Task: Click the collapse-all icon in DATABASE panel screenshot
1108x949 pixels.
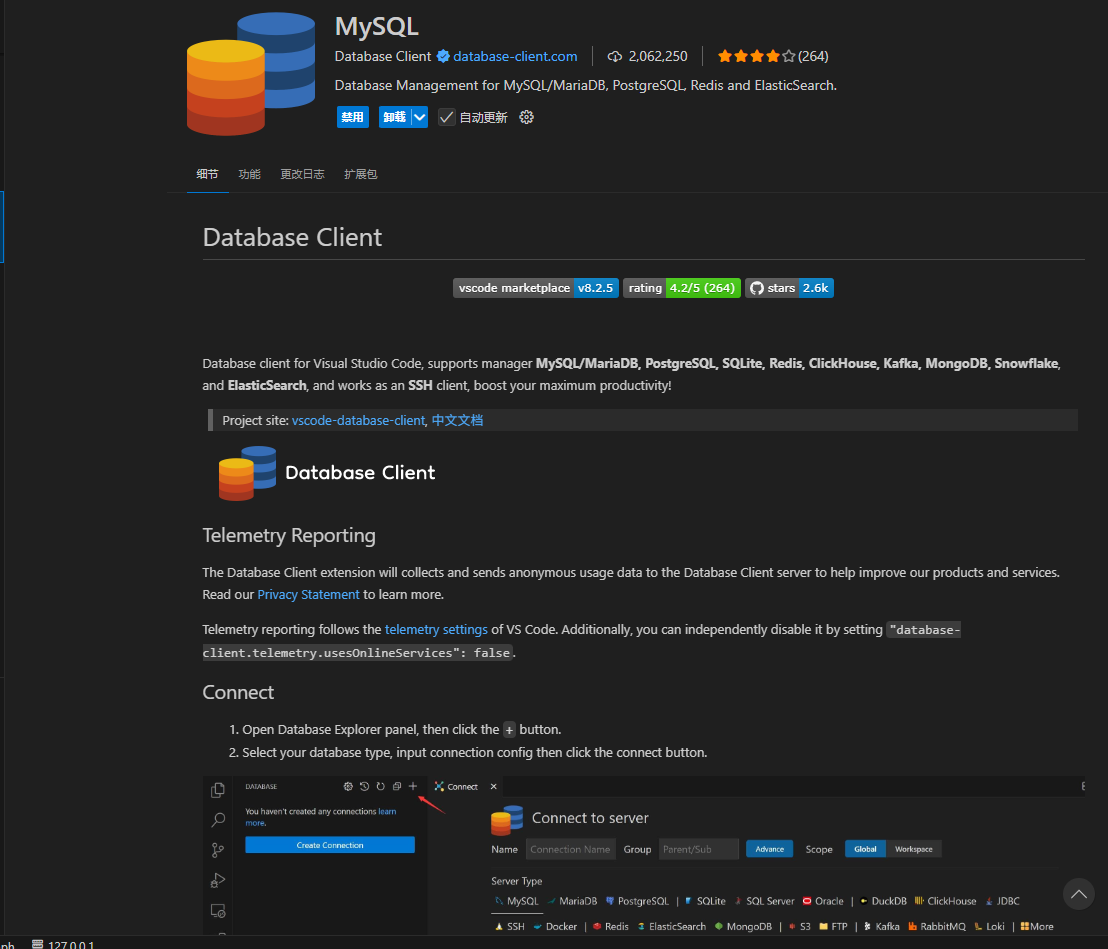Action: pos(396,786)
